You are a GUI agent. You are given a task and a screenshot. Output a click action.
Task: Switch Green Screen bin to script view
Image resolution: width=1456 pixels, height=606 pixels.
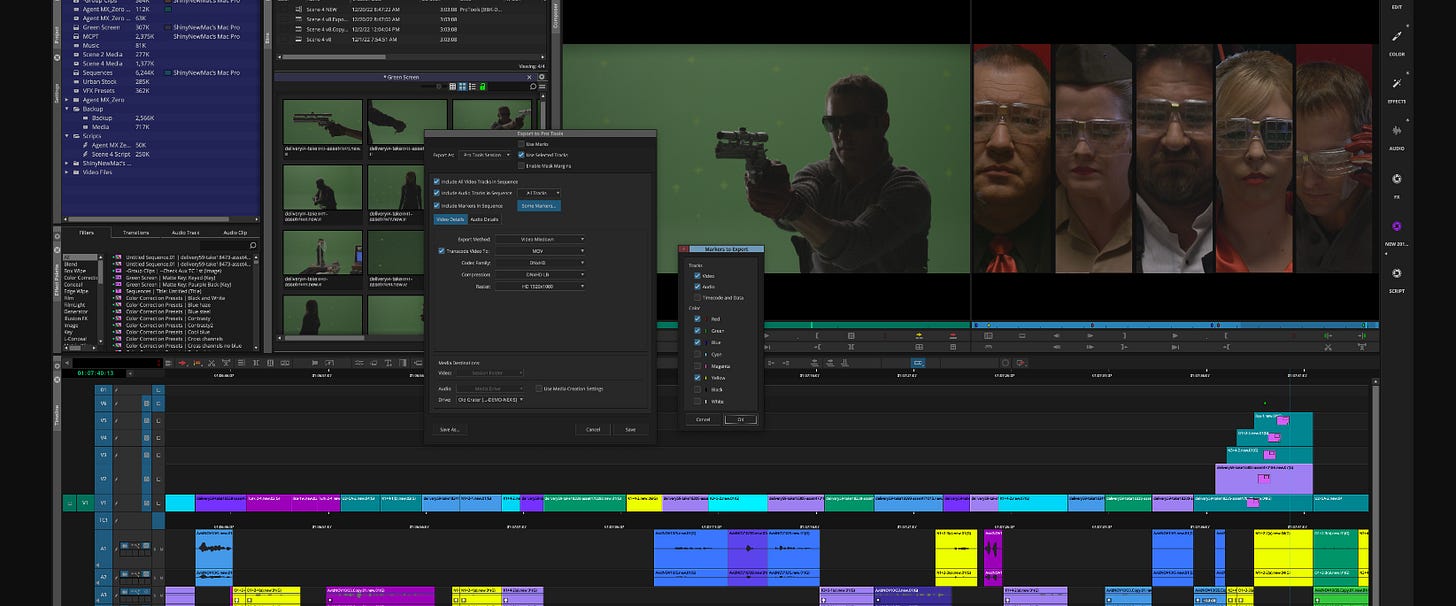click(472, 86)
